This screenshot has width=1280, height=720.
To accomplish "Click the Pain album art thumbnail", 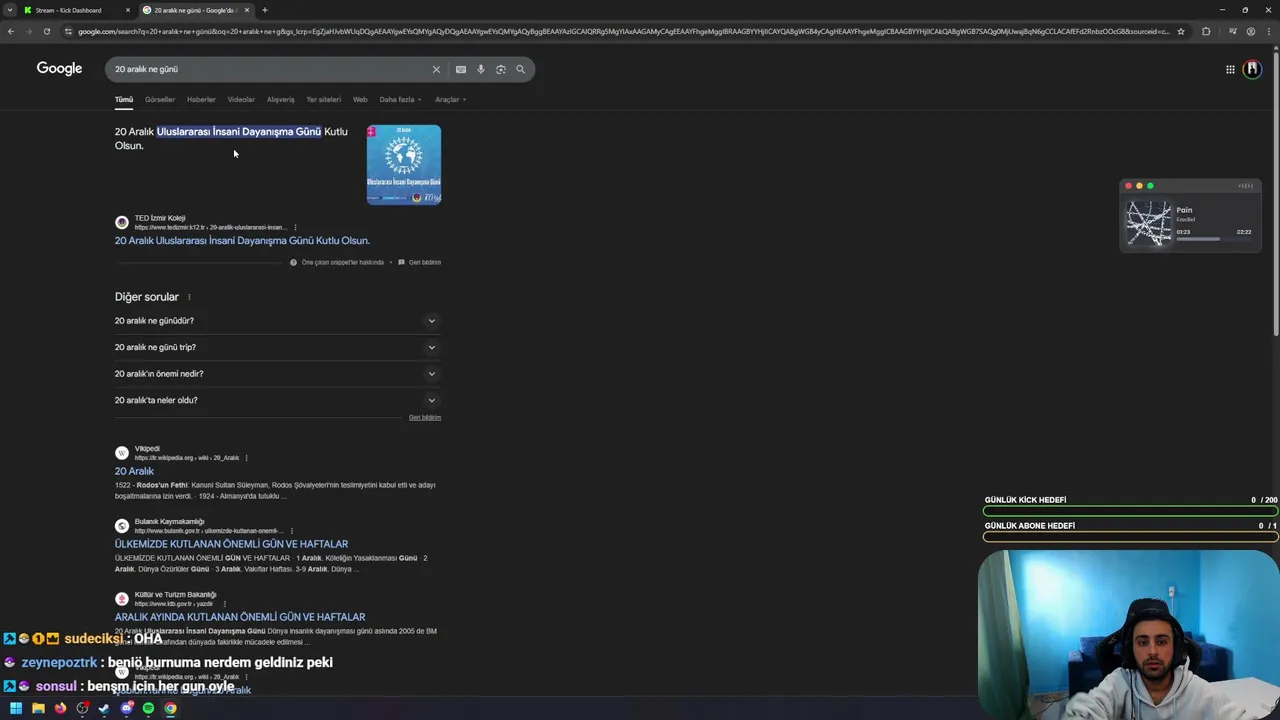I will click(x=1148, y=223).
